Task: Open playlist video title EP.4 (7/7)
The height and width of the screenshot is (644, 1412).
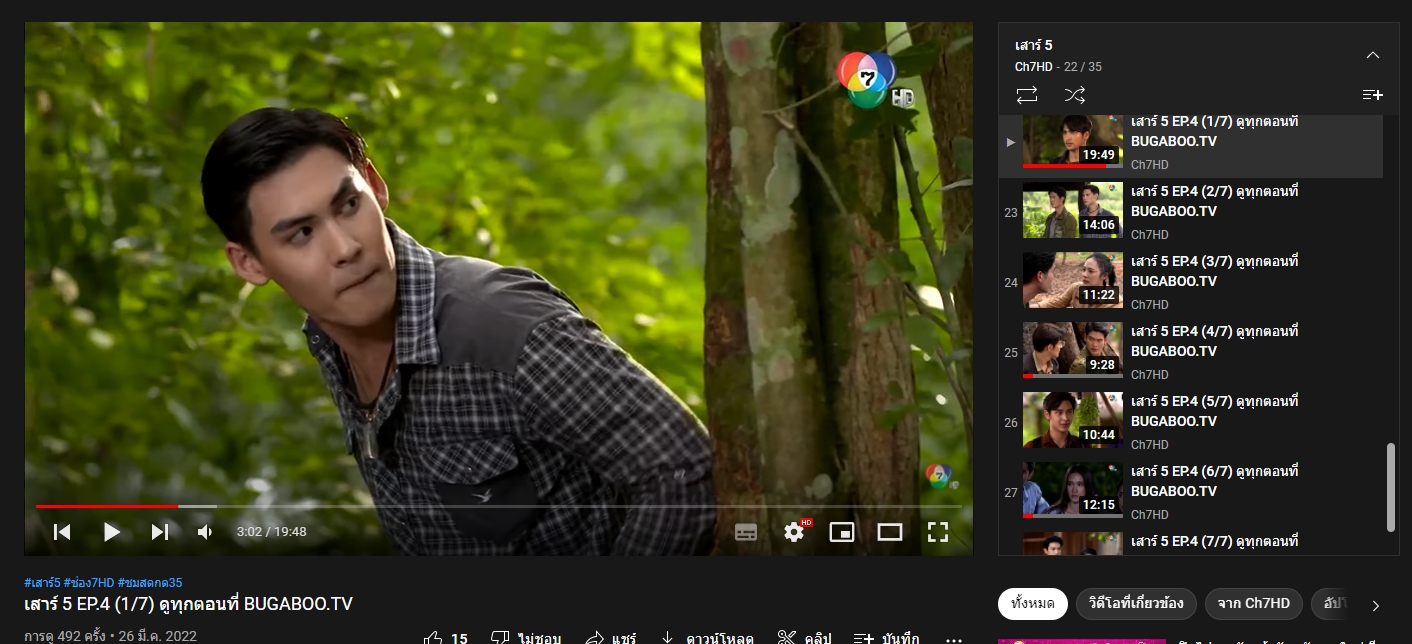Action: tap(1214, 542)
